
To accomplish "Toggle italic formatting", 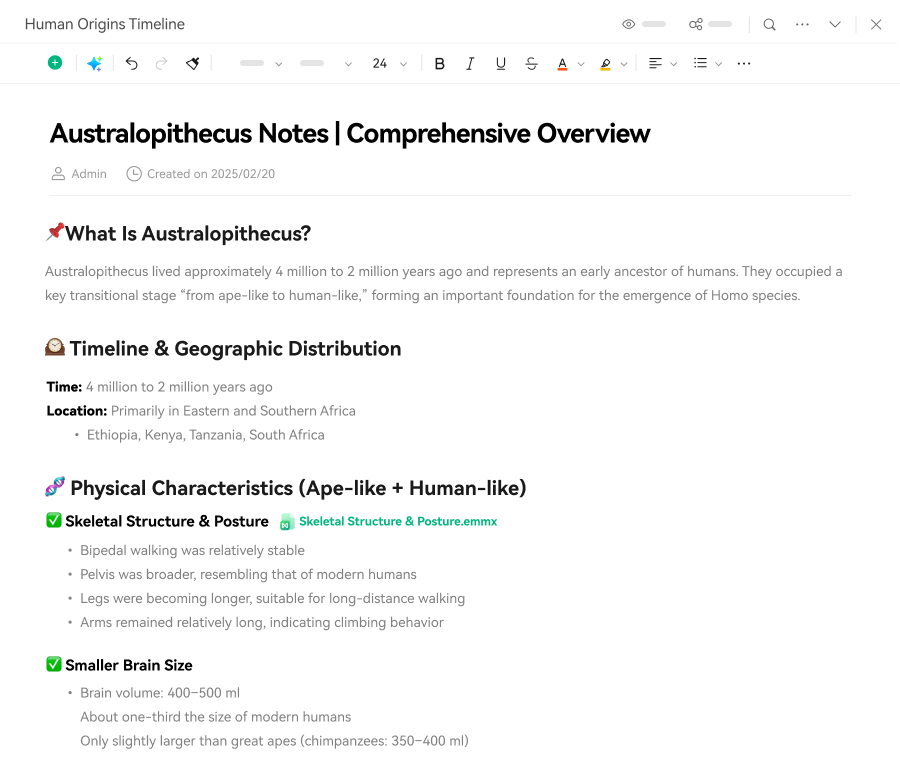I will [x=470, y=64].
